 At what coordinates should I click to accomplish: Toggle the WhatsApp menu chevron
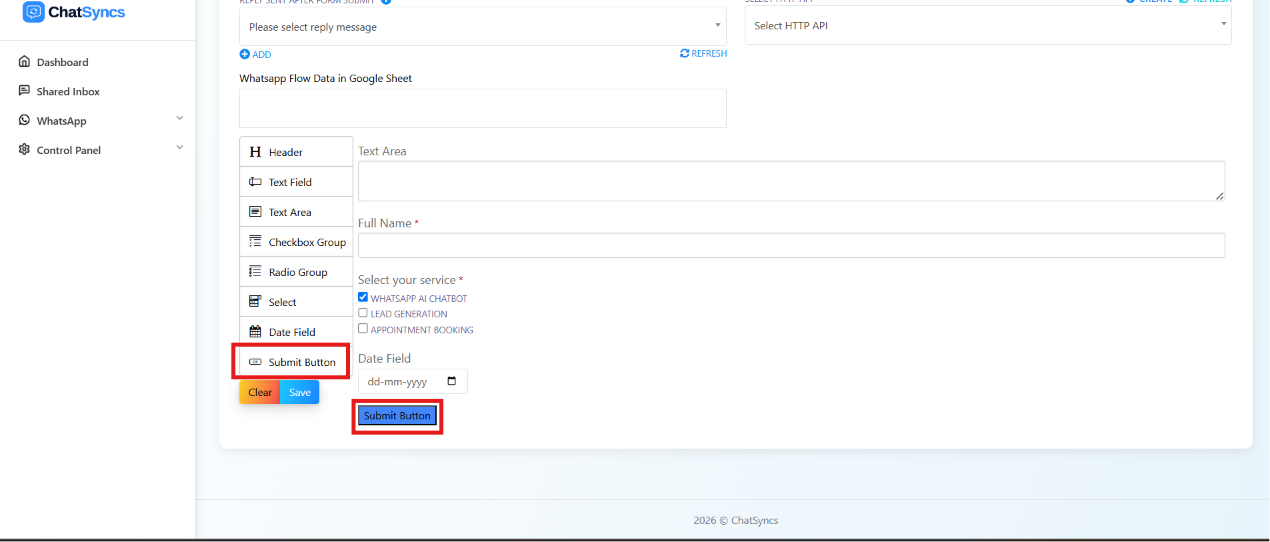pos(180,118)
